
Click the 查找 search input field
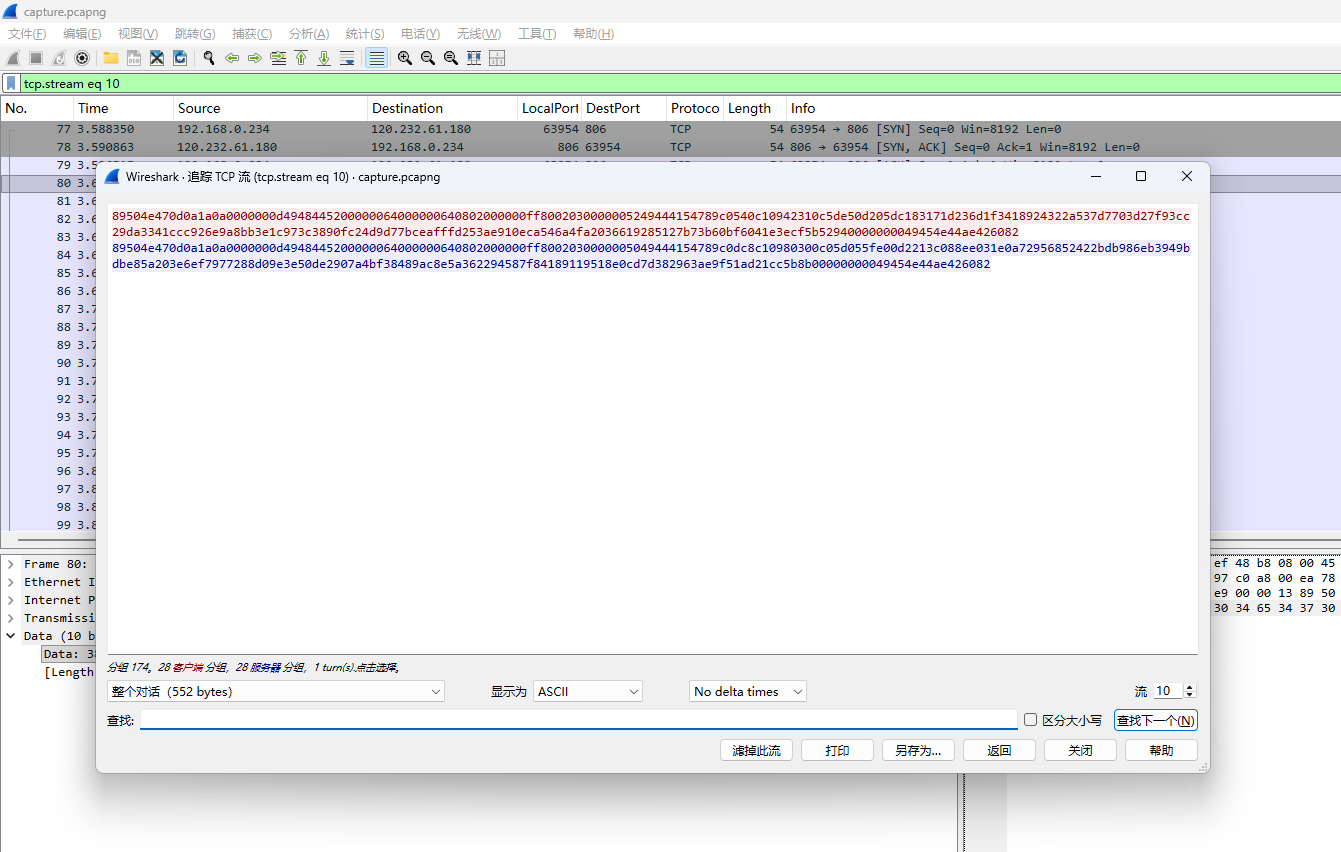tap(578, 720)
